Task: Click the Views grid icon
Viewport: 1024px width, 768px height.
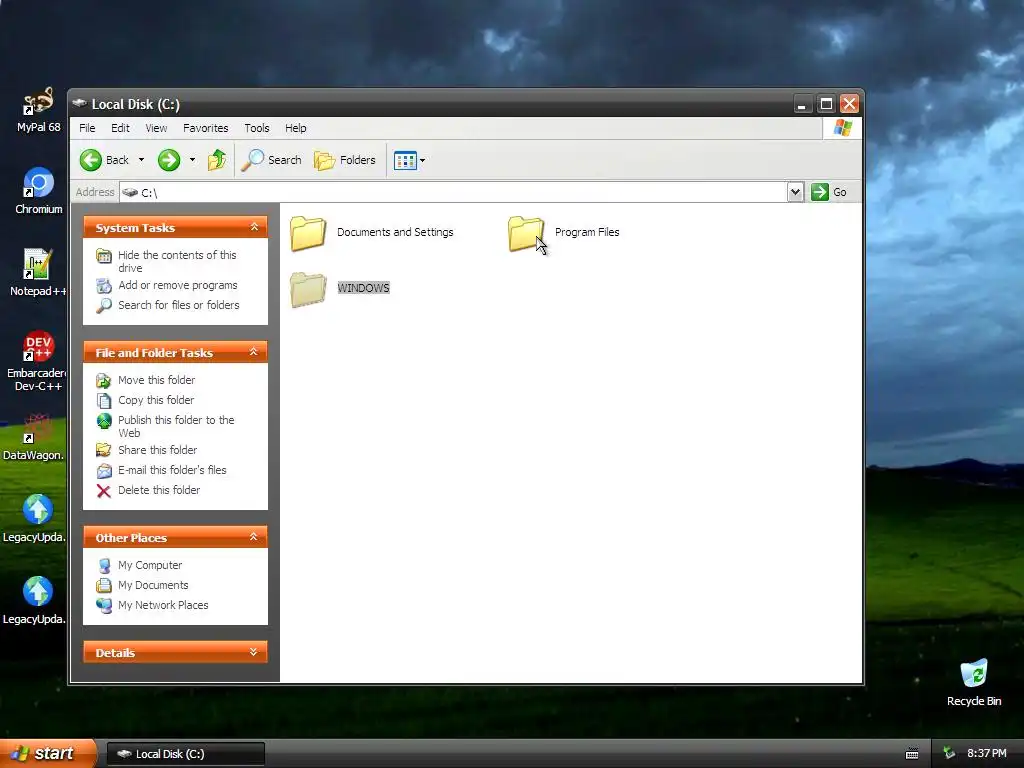Action: pyautogui.click(x=405, y=160)
